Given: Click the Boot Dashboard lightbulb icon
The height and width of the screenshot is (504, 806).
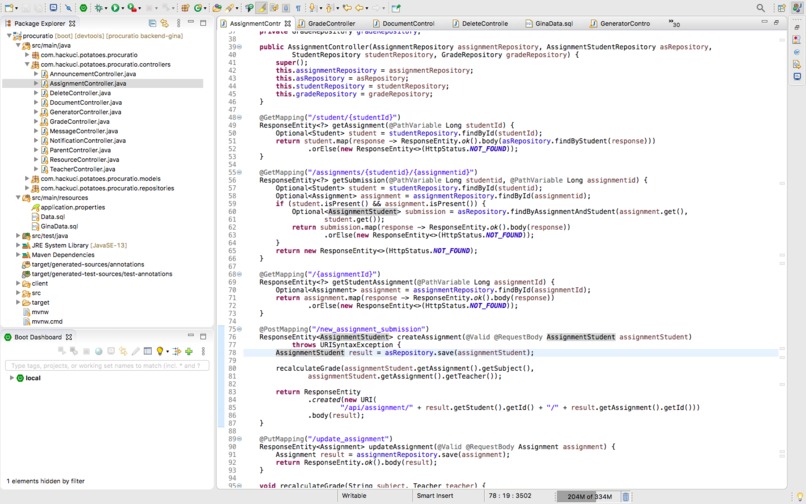Looking at the screenshot, I should click(160, 351).
